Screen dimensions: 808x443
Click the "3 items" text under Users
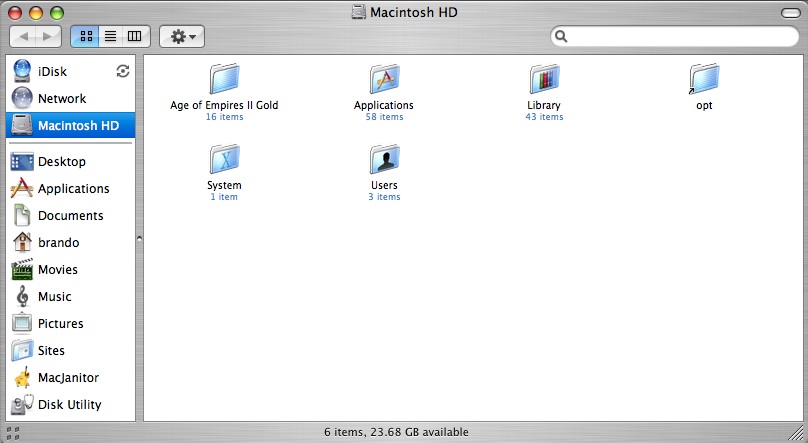tap(384, 197)
